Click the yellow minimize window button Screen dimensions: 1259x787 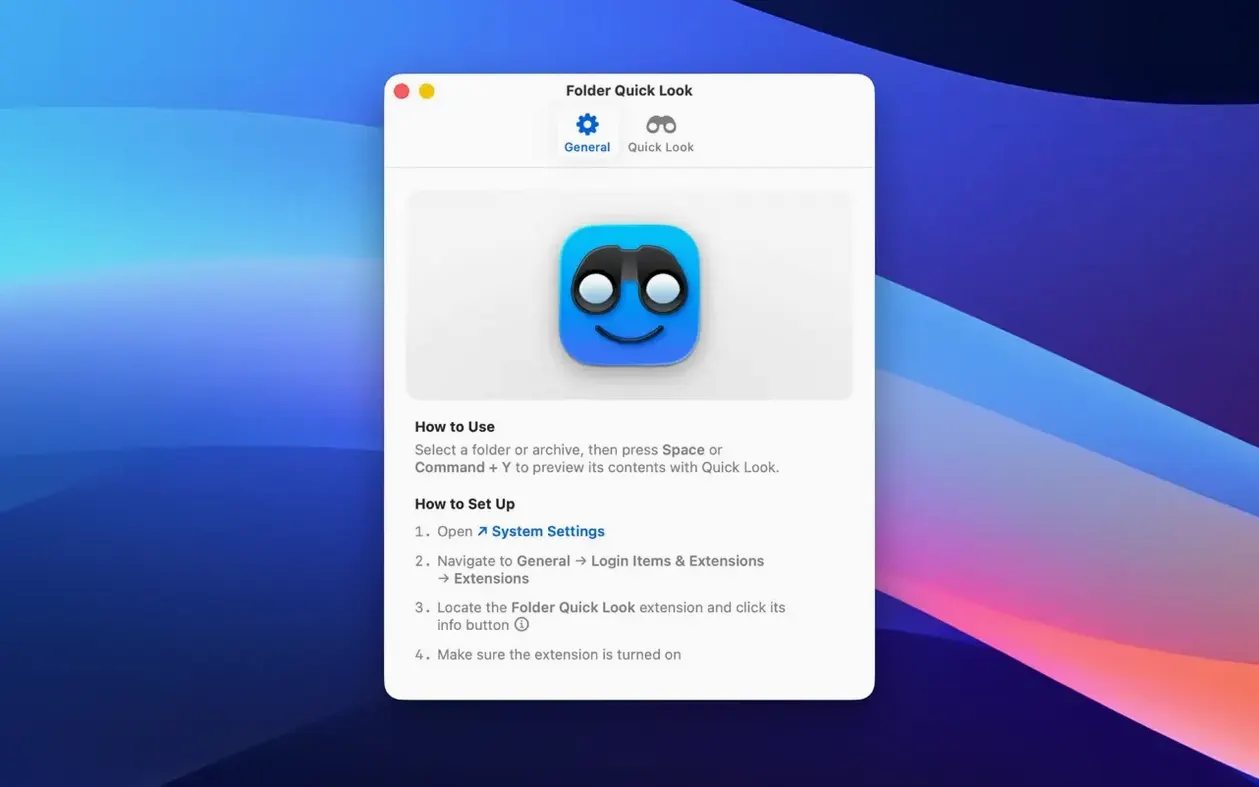click(427, 91)
